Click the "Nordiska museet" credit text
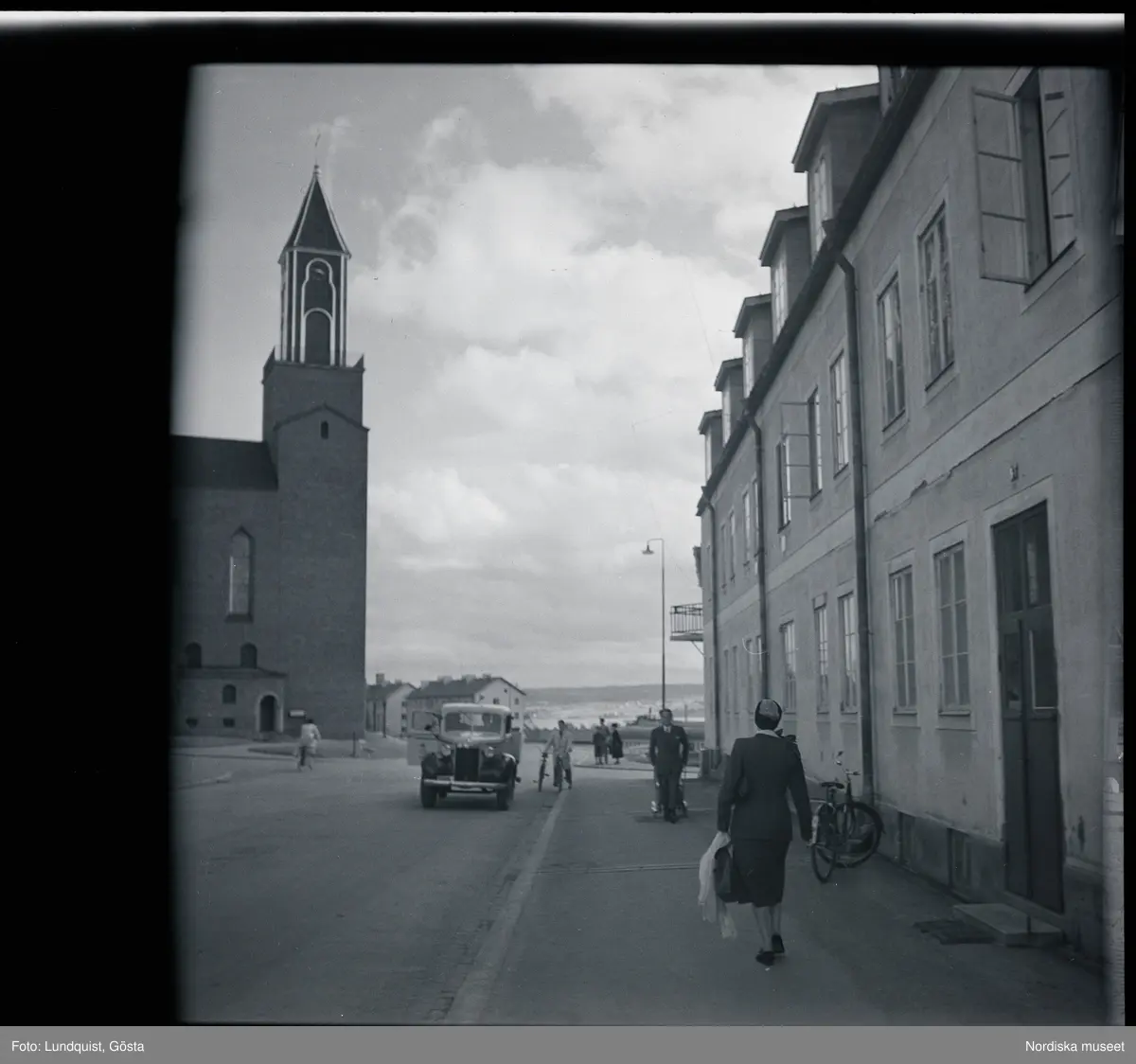Screen dimensions: 1136x1064 (x=1074, y=1046)
